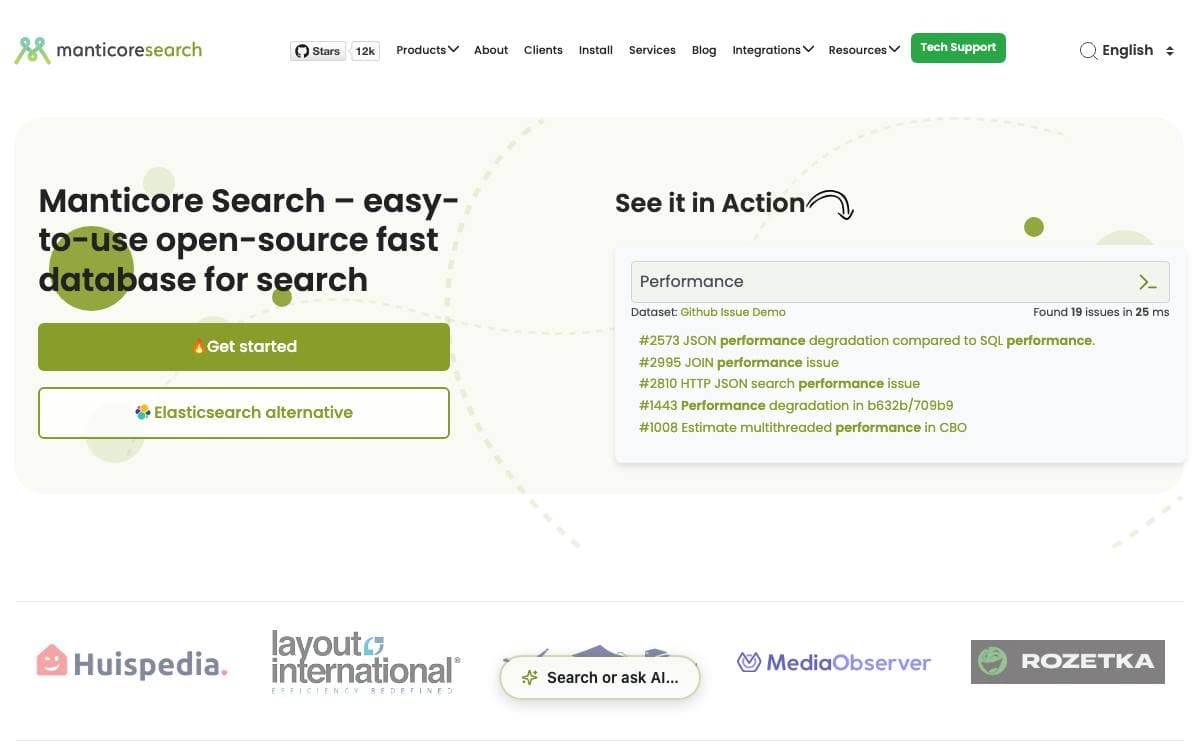The height and width of the screenshot is (750, 1200).
Task: Click the ROZETKA client logo
Action: 1068,662
